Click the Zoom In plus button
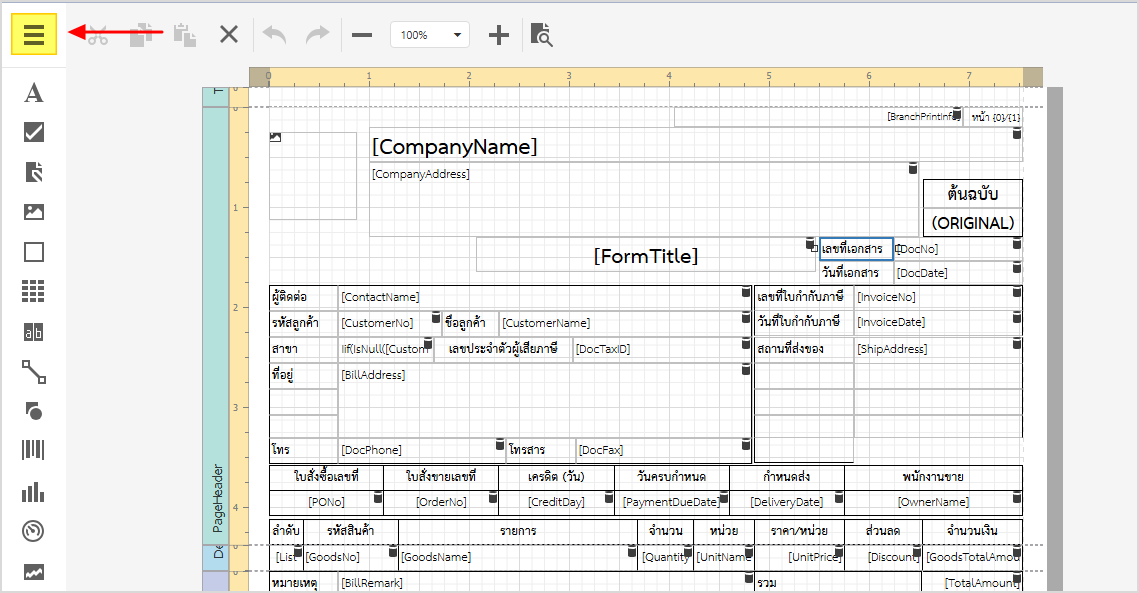Viewport: 1139px width, 593px height. [x=498, y=35]
